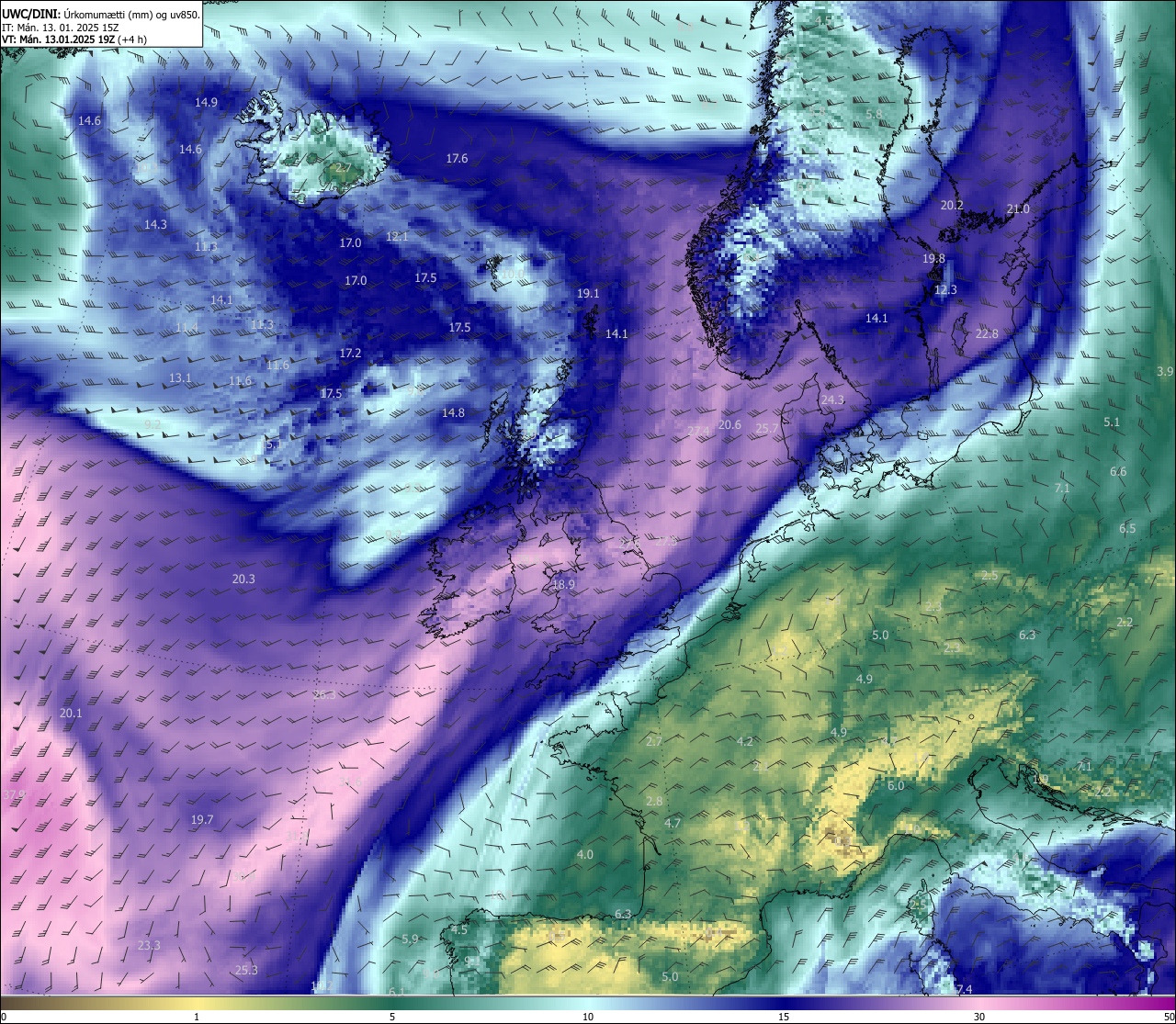The image size is (1176, 1024).
Task: Select the 12.1 value label
Action: pyautogui.click(x=397, y=237)
